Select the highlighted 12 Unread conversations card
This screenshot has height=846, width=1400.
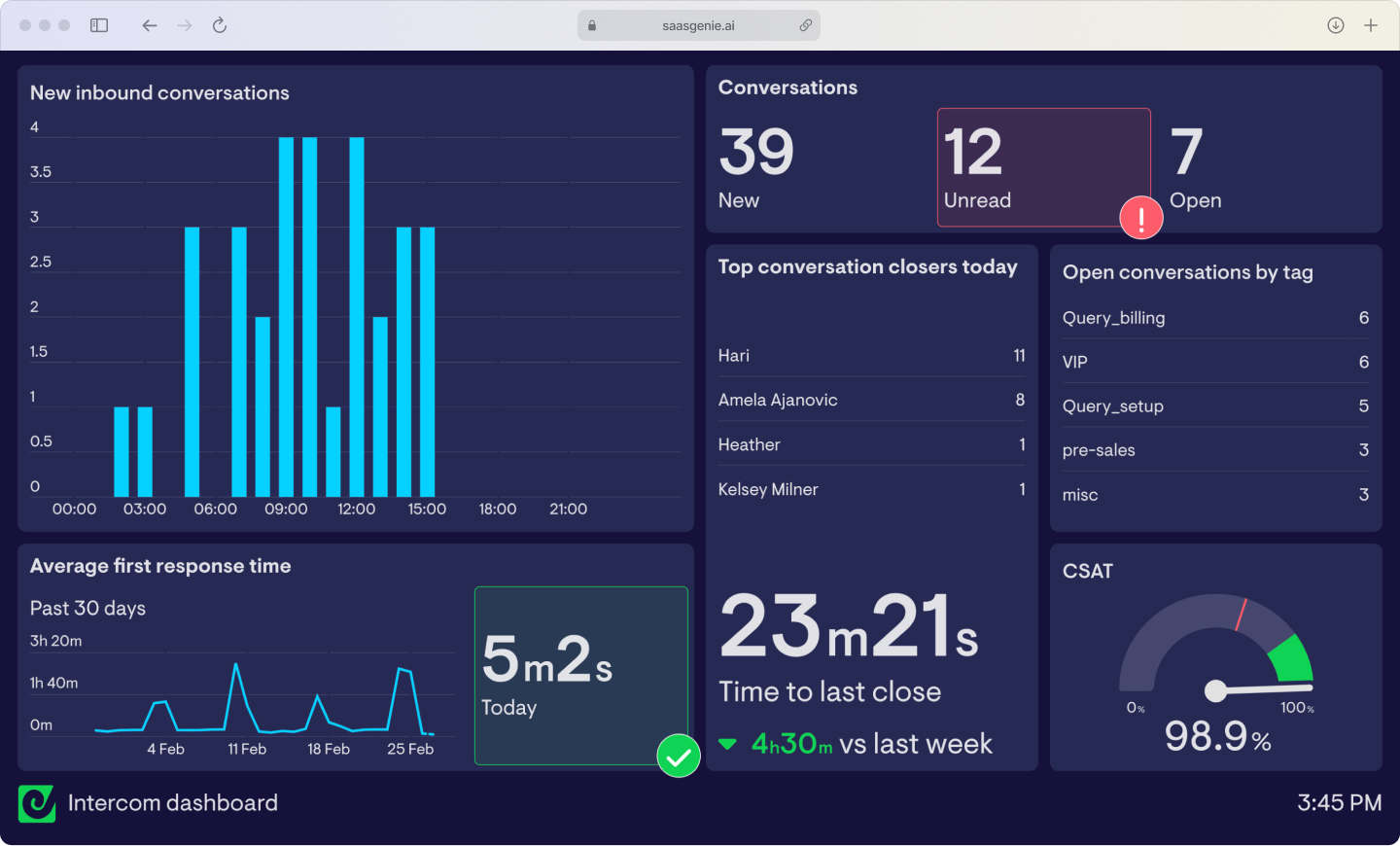(1043, 167)
